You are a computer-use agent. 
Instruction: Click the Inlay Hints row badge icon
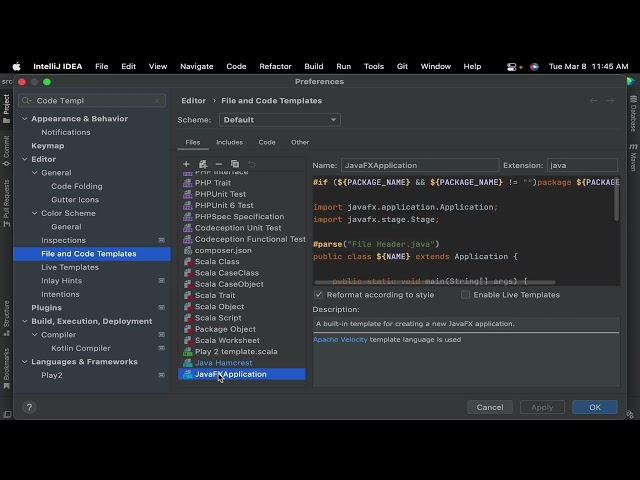(x=162, y=280)
